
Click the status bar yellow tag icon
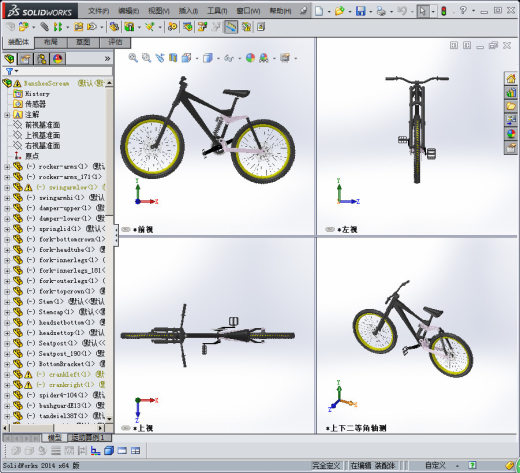509,465
